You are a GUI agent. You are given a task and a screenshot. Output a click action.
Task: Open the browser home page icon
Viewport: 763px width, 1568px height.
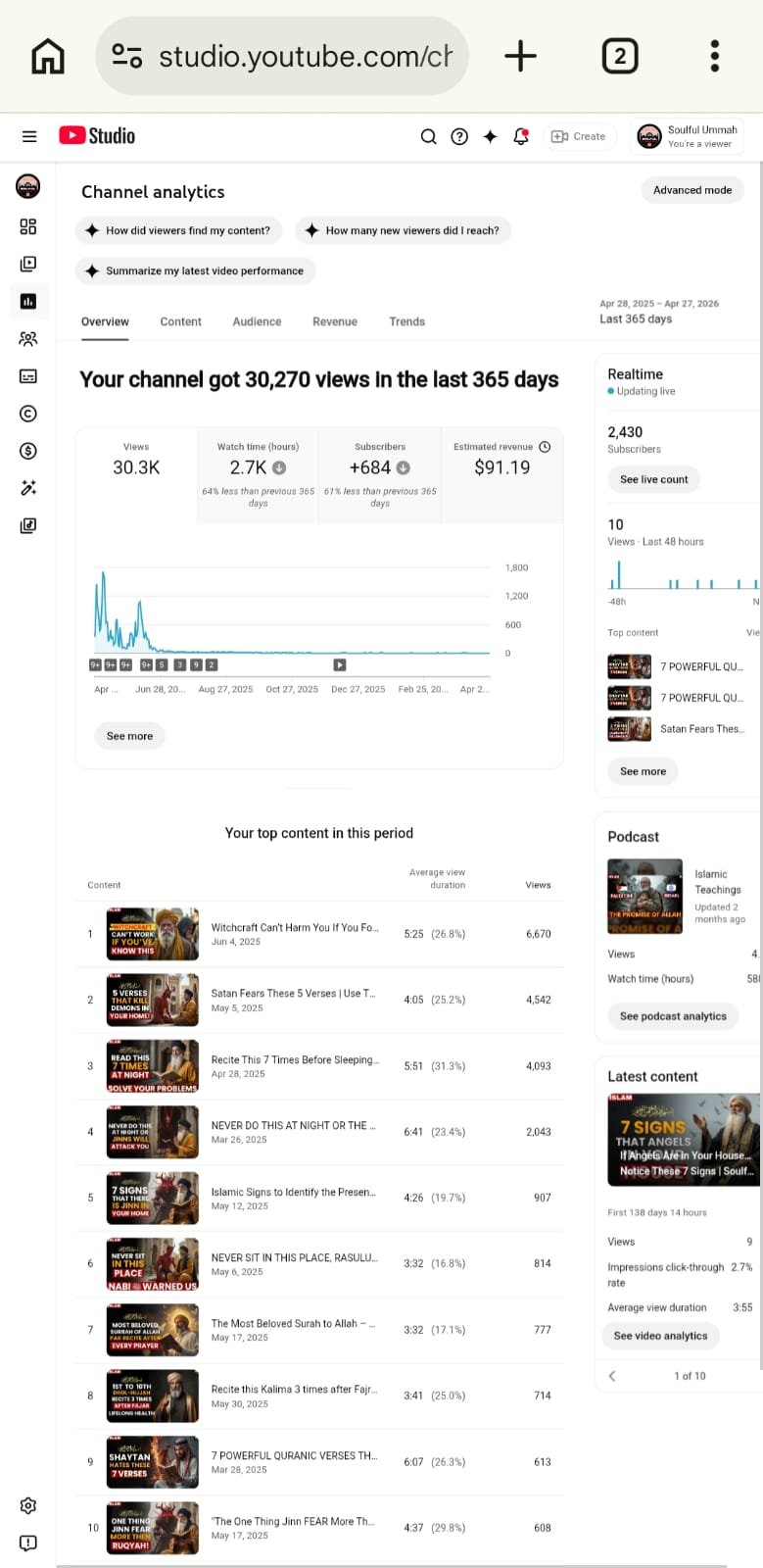tap(48, 57)
